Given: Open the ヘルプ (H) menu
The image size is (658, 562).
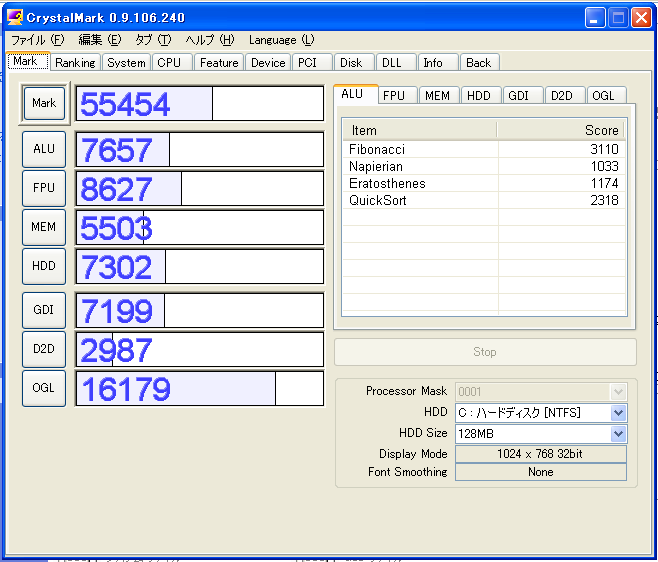Looking at the screenshot, I should [x=210, y=40].
